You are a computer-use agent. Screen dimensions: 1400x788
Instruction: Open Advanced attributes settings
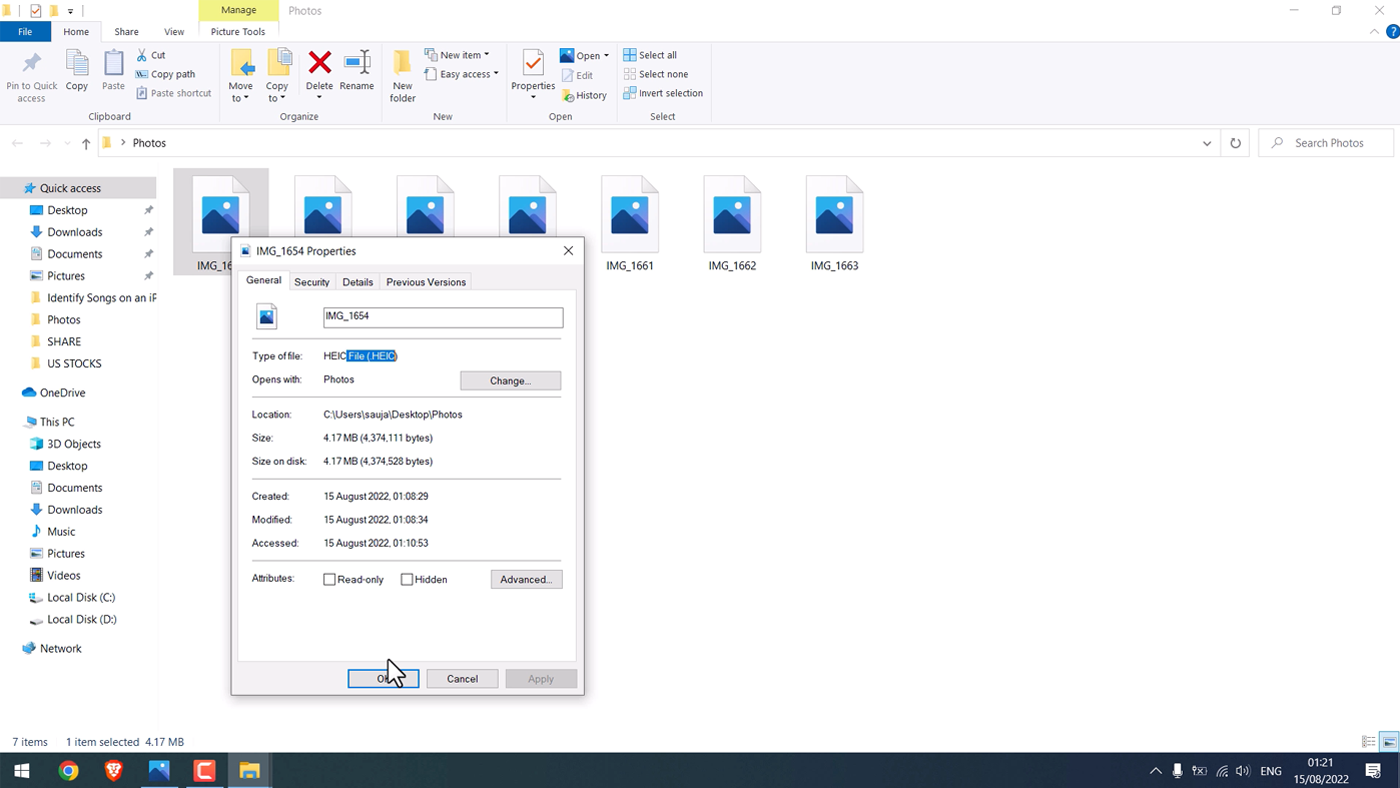(526, 579)
